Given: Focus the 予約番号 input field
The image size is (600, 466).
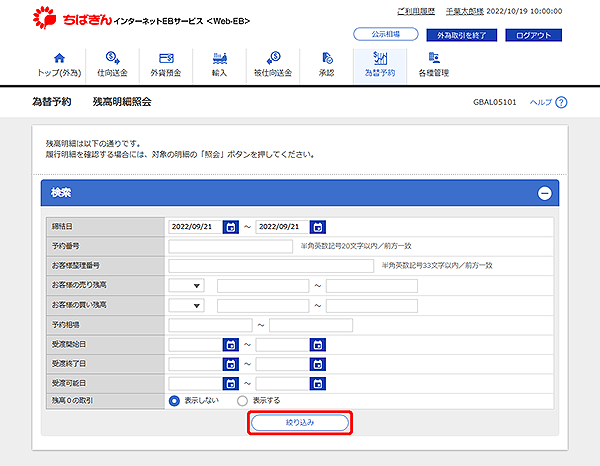Looking at the screenshot, I should tap(231, 246).
